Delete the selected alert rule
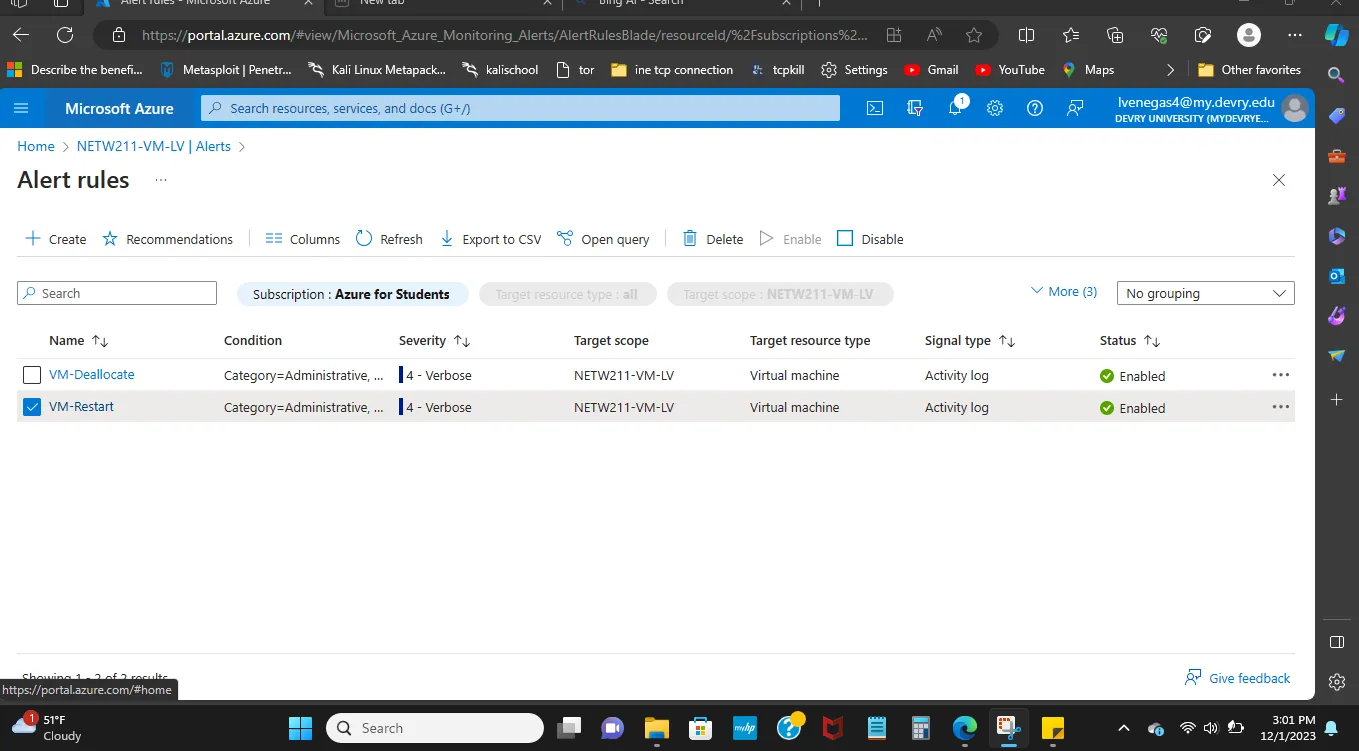 [713, 239]
